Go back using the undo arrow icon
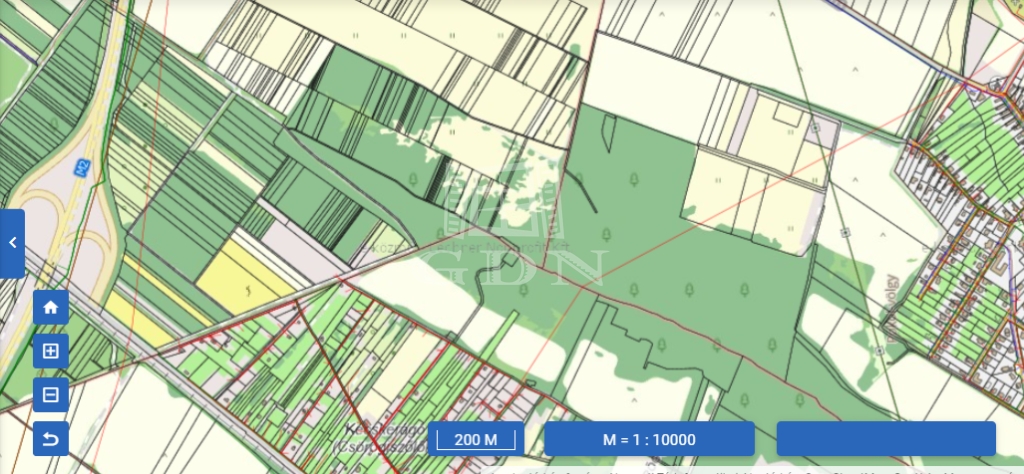 [x=51, y=438]
